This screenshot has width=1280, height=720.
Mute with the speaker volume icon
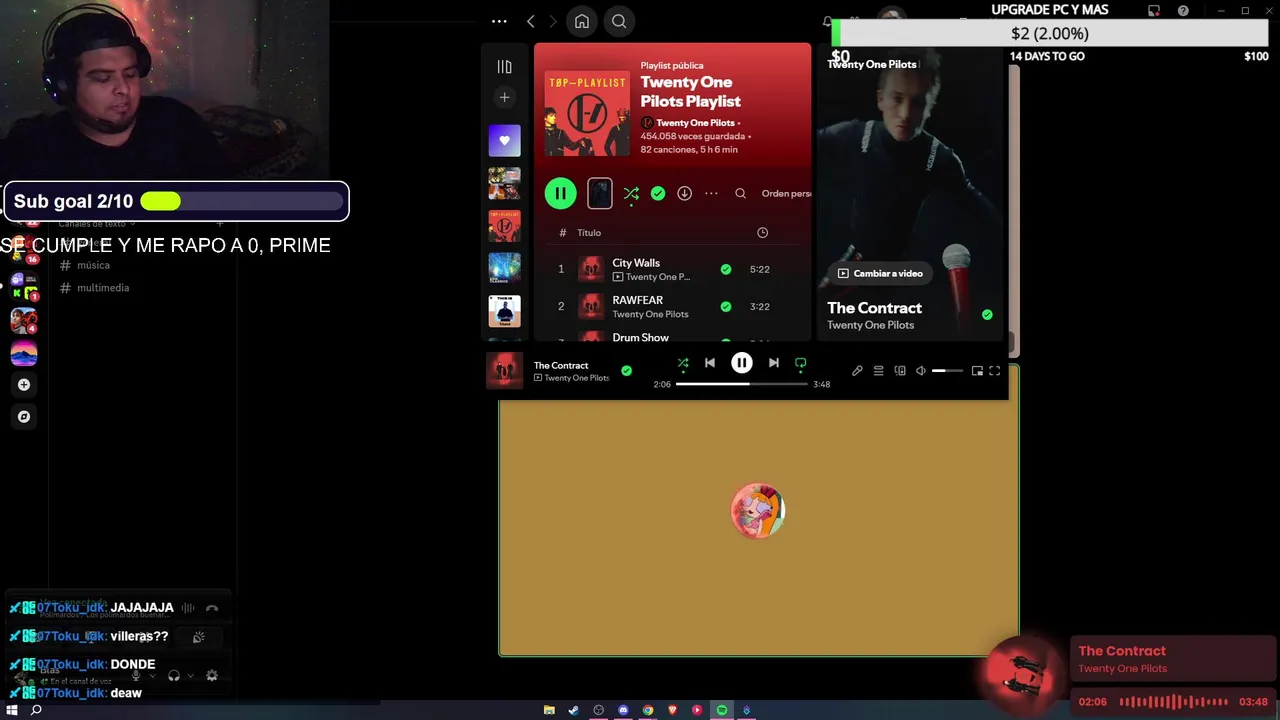point(921,370)
